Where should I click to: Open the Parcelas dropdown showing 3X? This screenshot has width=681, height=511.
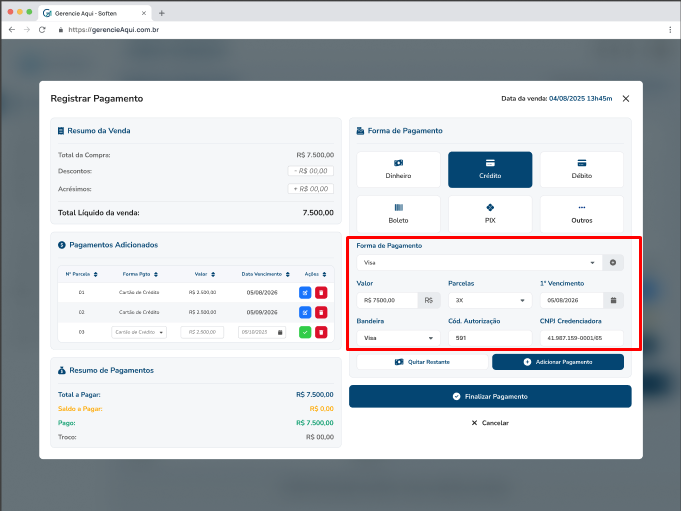(x=490, y=299)
